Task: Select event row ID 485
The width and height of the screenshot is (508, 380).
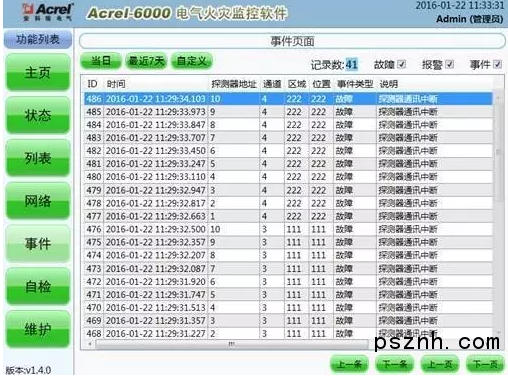Action: tap(288, 112)
